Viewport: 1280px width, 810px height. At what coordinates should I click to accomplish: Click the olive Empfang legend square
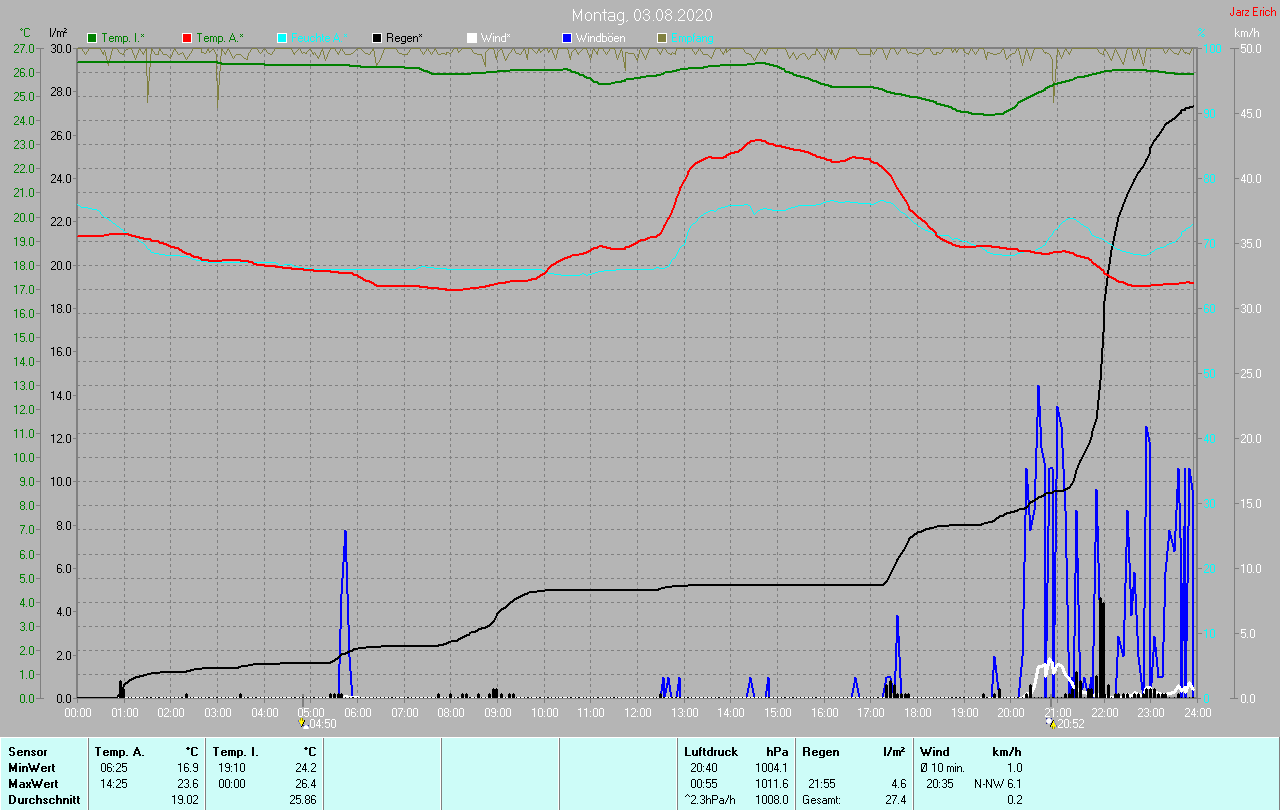[x=662, y=38]
